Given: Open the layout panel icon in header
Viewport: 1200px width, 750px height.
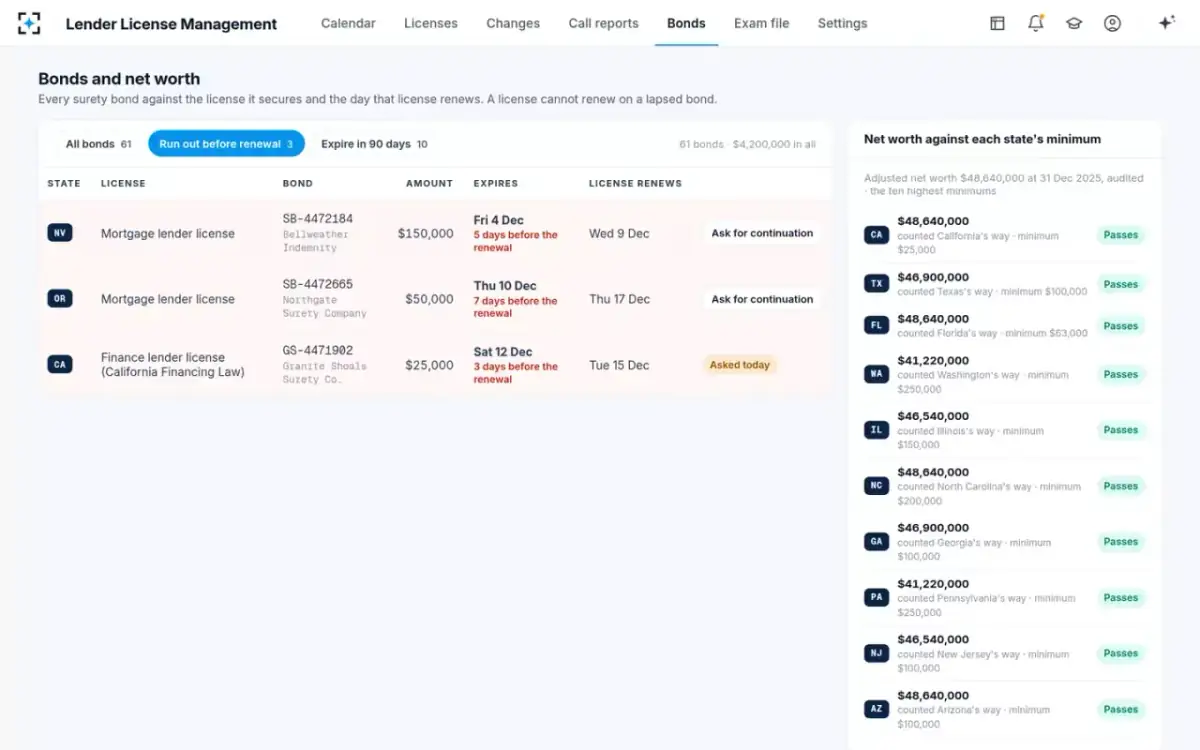Looking at the screenshot, I should (997, 23).
